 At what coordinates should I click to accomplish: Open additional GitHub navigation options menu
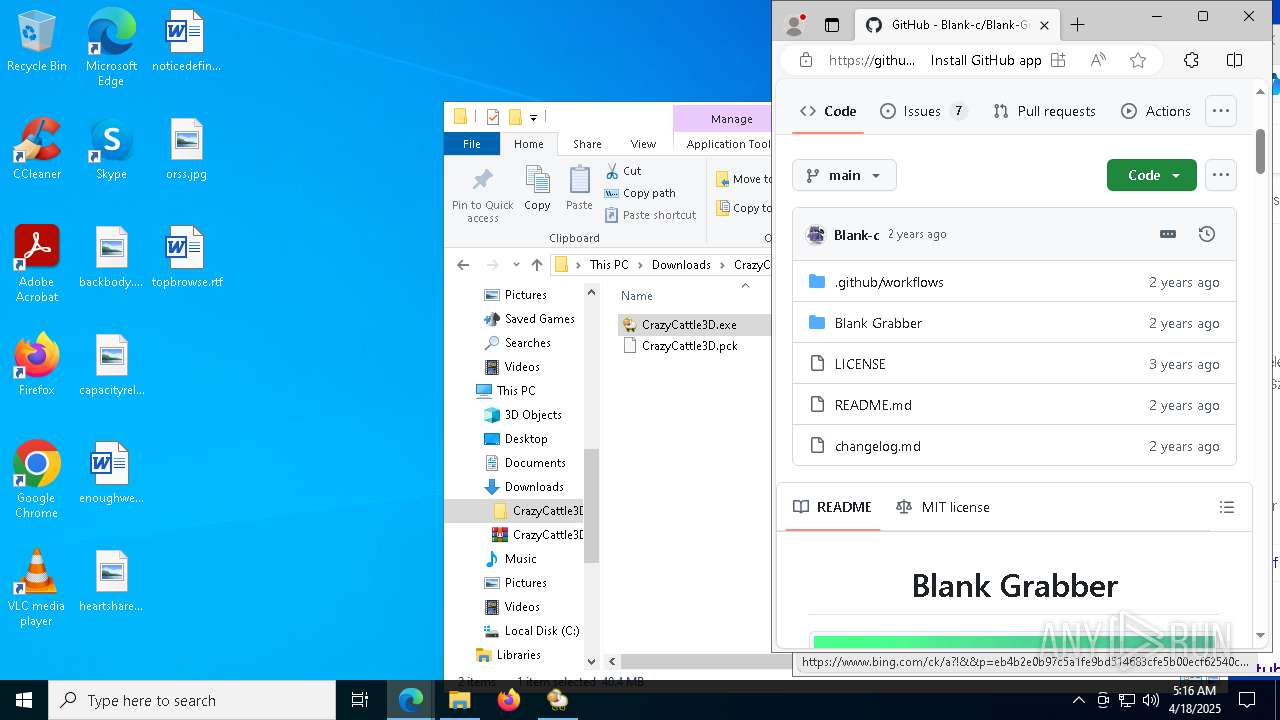click(1221, 111)
